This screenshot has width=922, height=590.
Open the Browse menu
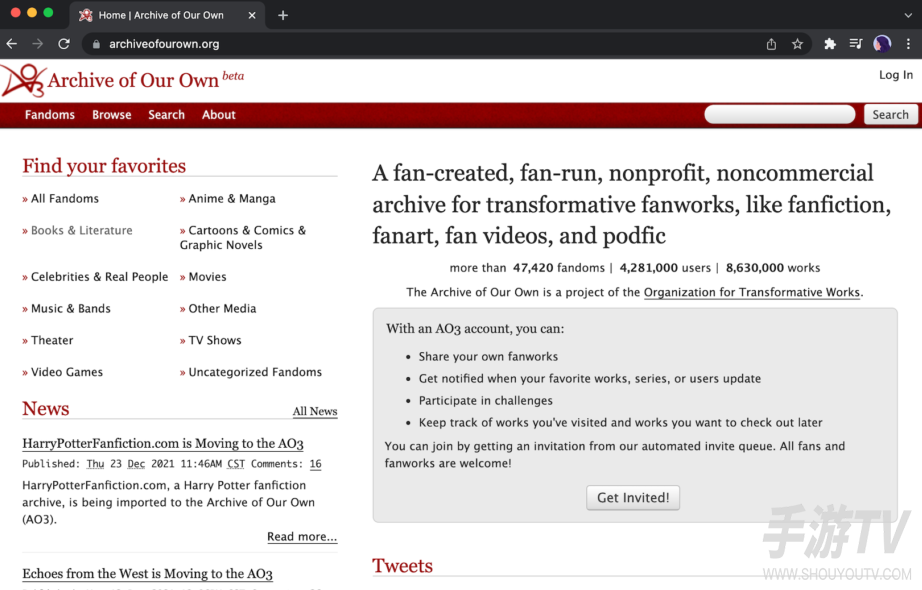point(112,115)
